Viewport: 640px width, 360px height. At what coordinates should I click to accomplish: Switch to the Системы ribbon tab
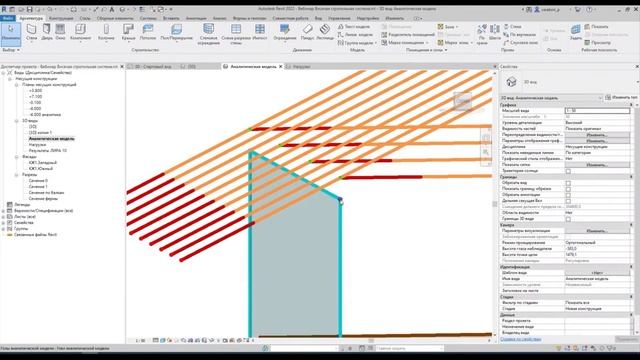[x=148, y=18]
